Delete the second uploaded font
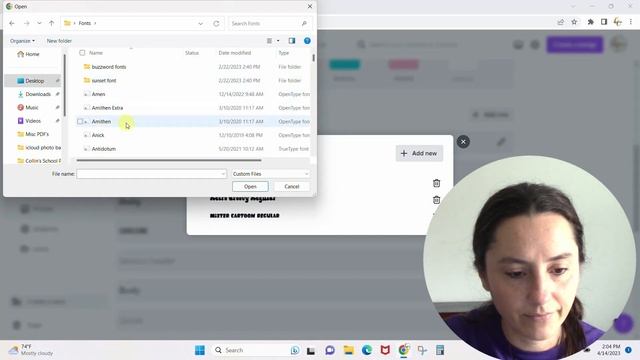The height and width of the screenshot is (360, 640). click(x=436, y=200)
